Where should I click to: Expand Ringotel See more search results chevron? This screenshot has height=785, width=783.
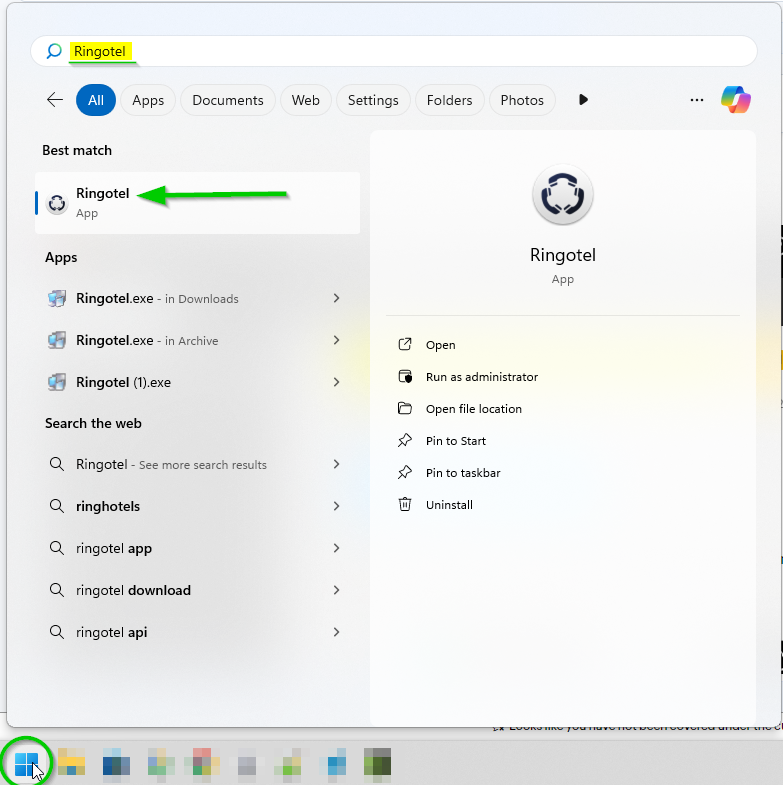point(336,465)
